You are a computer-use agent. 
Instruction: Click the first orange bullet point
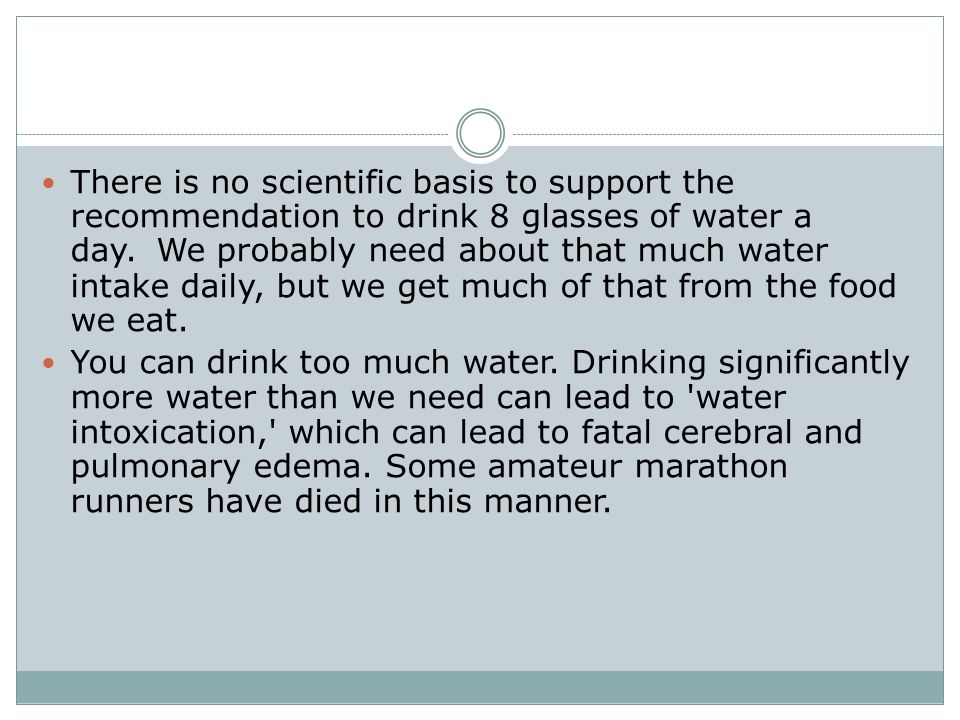[x=49, y=182]
